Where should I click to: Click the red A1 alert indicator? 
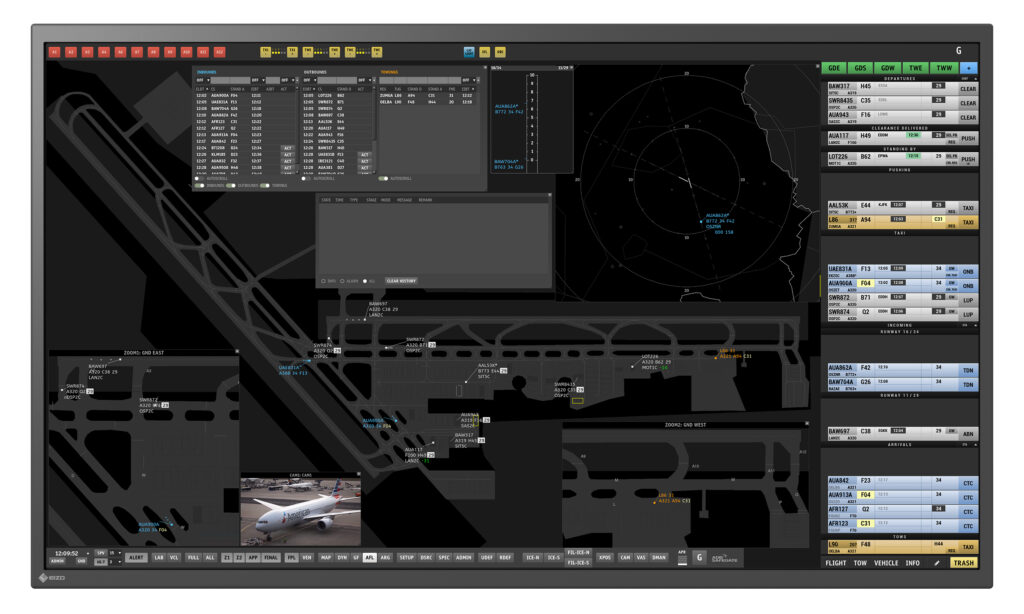click(x=54, y=51)
